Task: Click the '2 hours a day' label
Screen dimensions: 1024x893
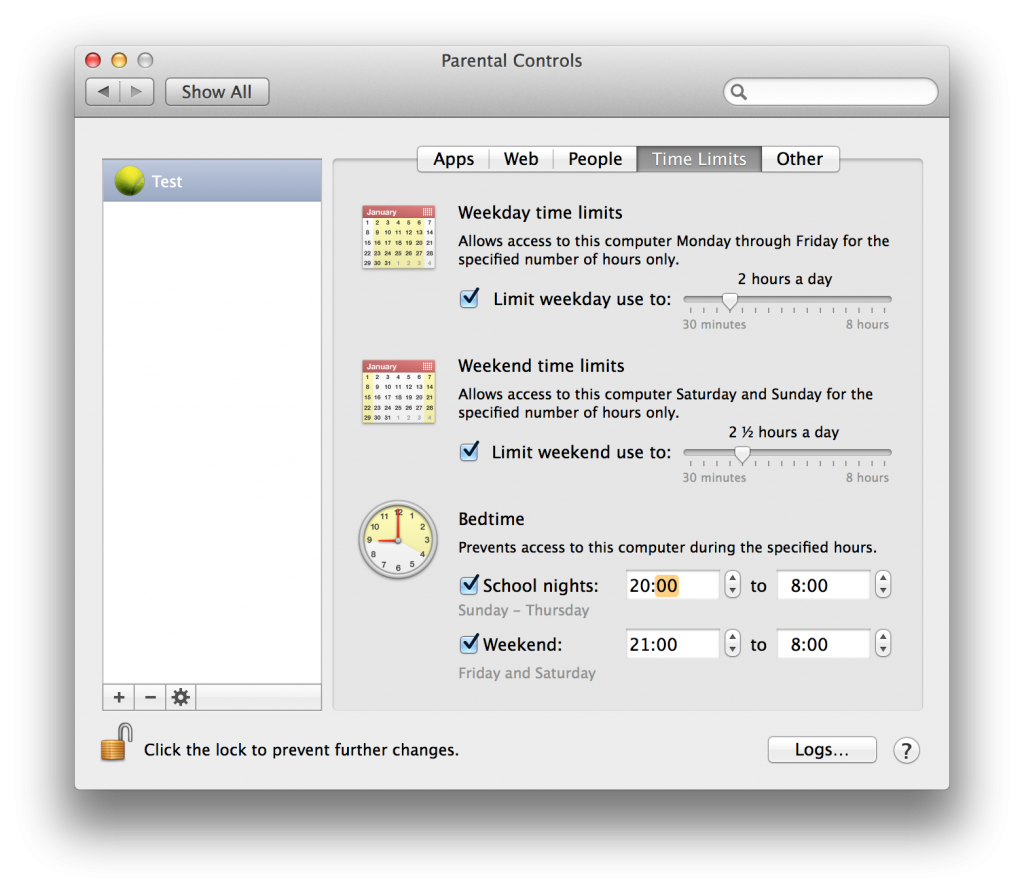Action: pyautogui.click(x=785, y=279)
